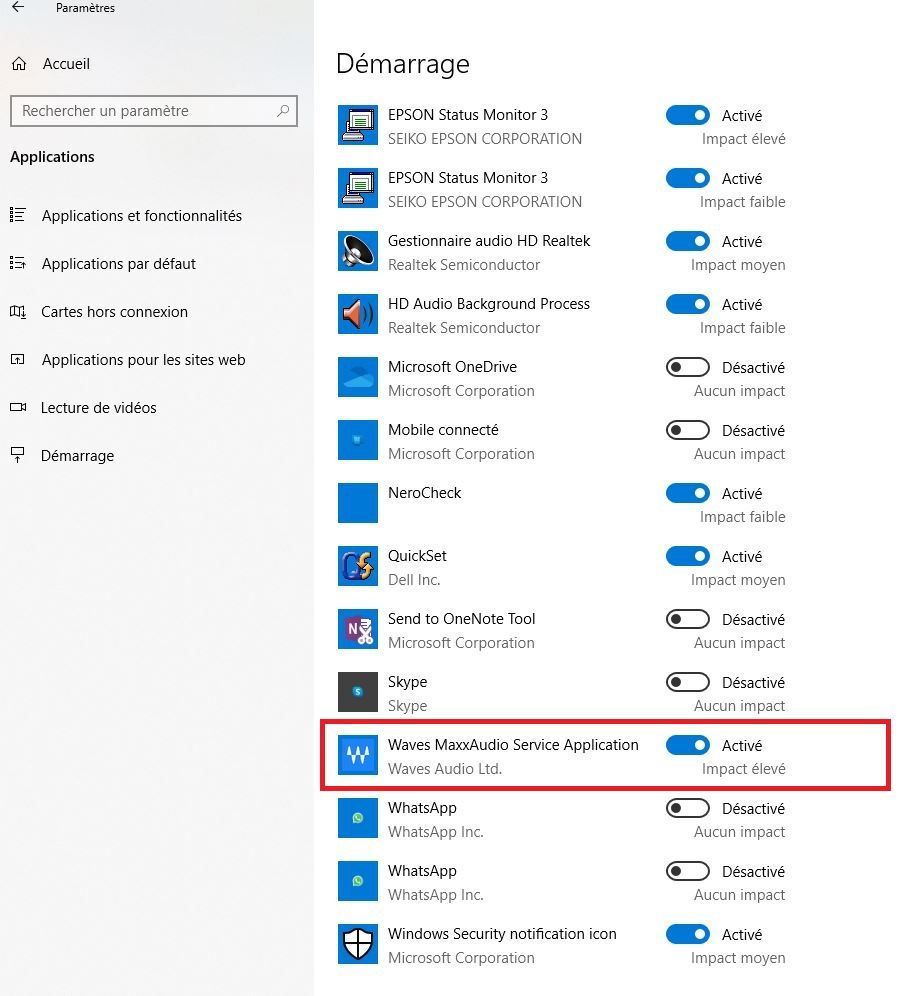Enable Mobile connecté at startup
Screen dimensions: 913x996
(687, 430)
